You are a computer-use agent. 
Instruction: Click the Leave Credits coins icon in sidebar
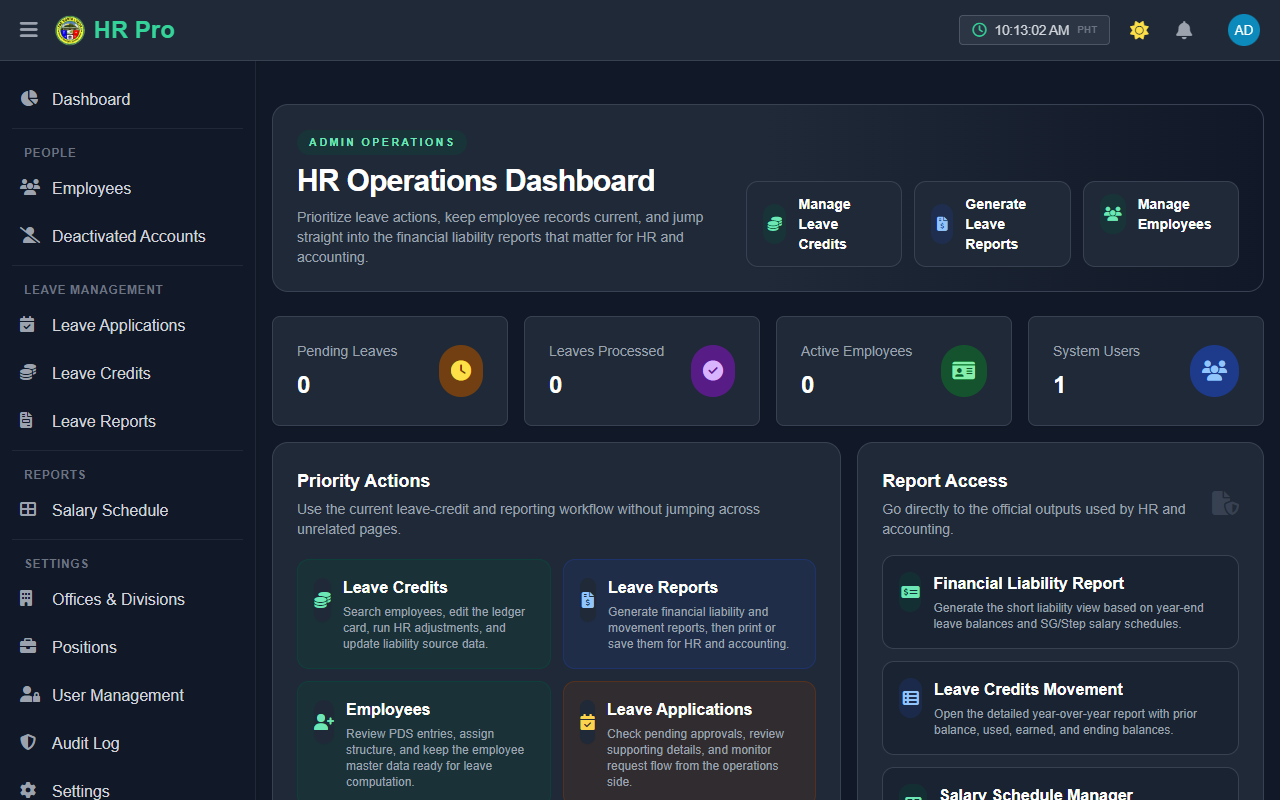pyautogui.click(x=28, y=373)
